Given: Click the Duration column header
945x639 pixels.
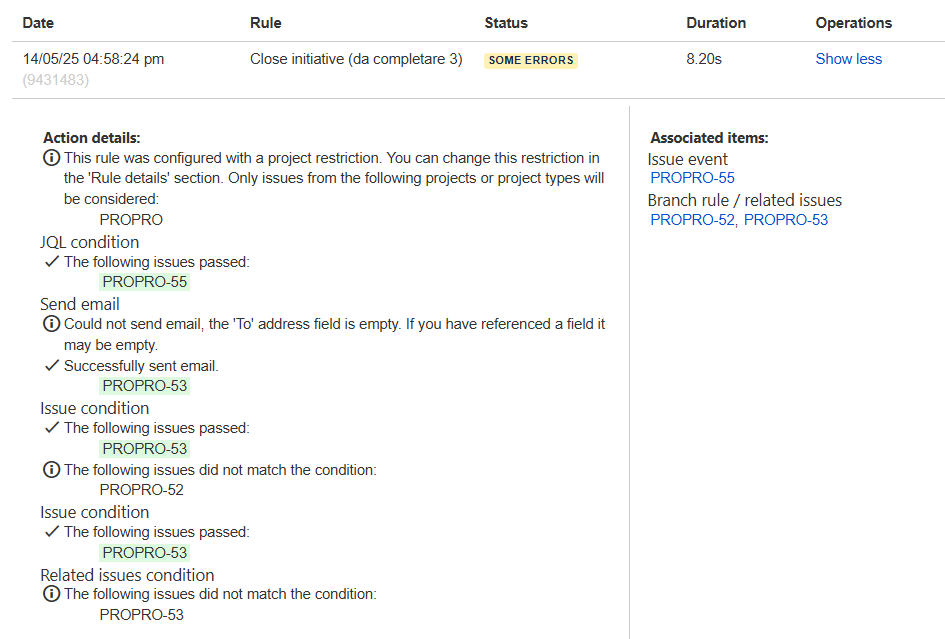Looking at the screenshot, I should [716, 22].
